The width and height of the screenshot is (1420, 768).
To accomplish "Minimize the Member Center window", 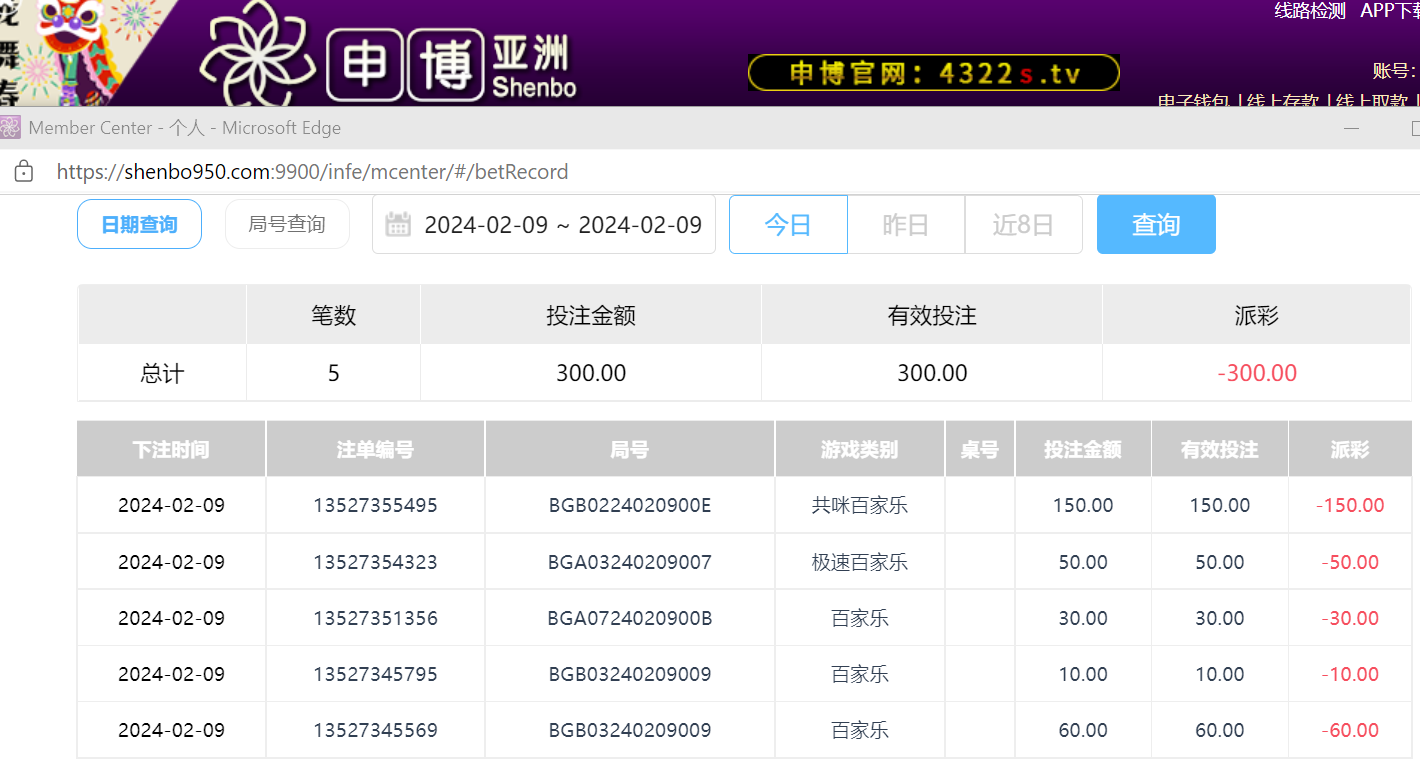I will tap(1351, 128).
